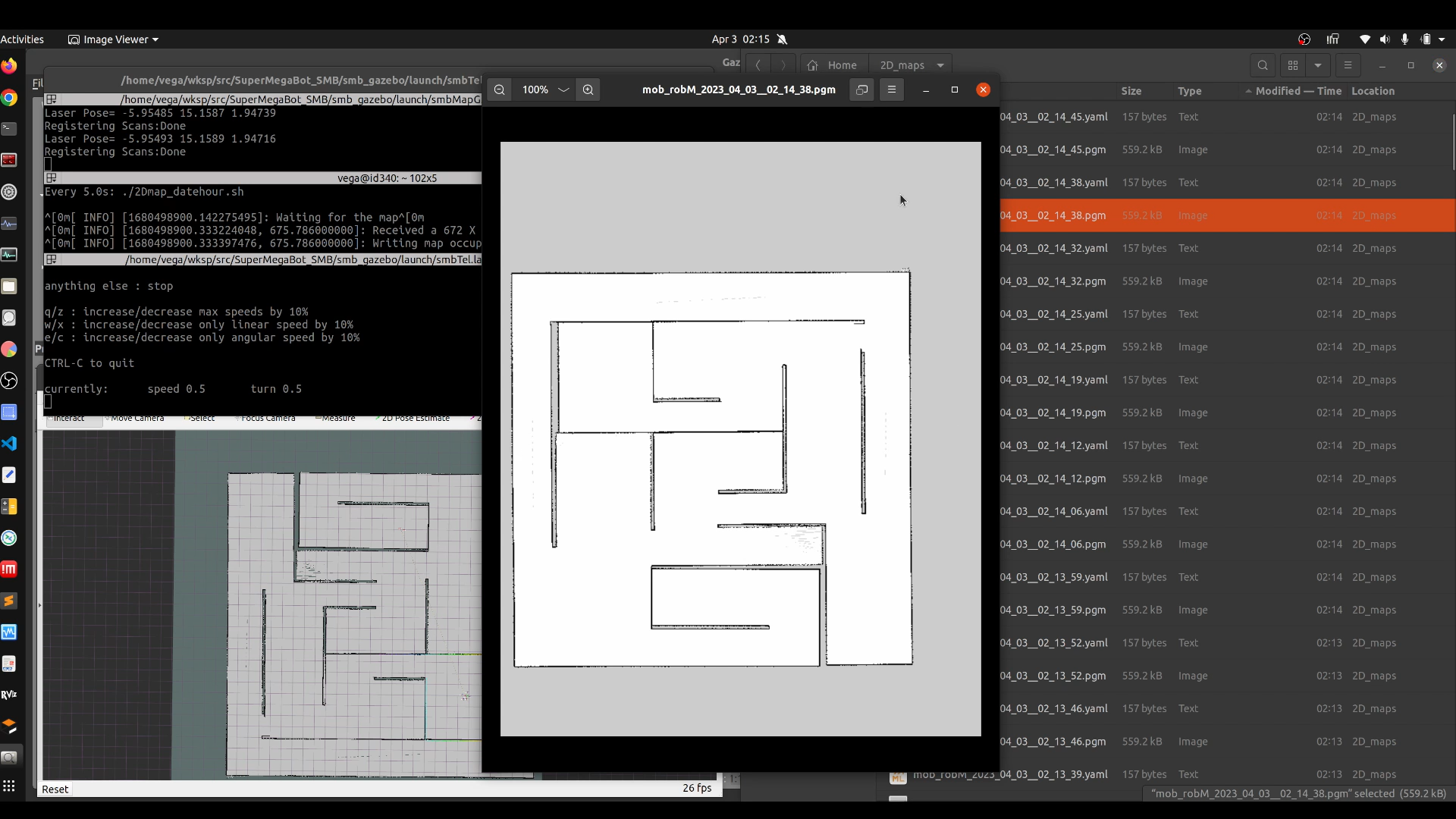
Task: Open the Show Applications grid
Action: (x=9, y=786)
